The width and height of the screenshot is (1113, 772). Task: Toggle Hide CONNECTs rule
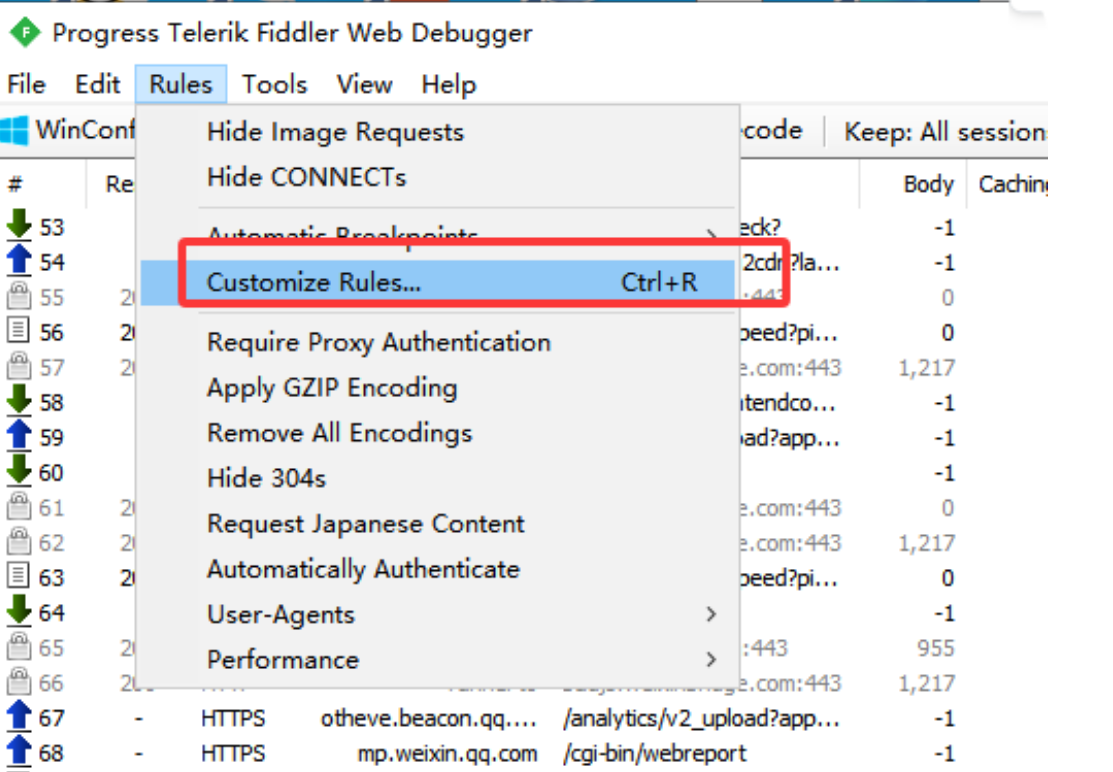tap(437, 177)
